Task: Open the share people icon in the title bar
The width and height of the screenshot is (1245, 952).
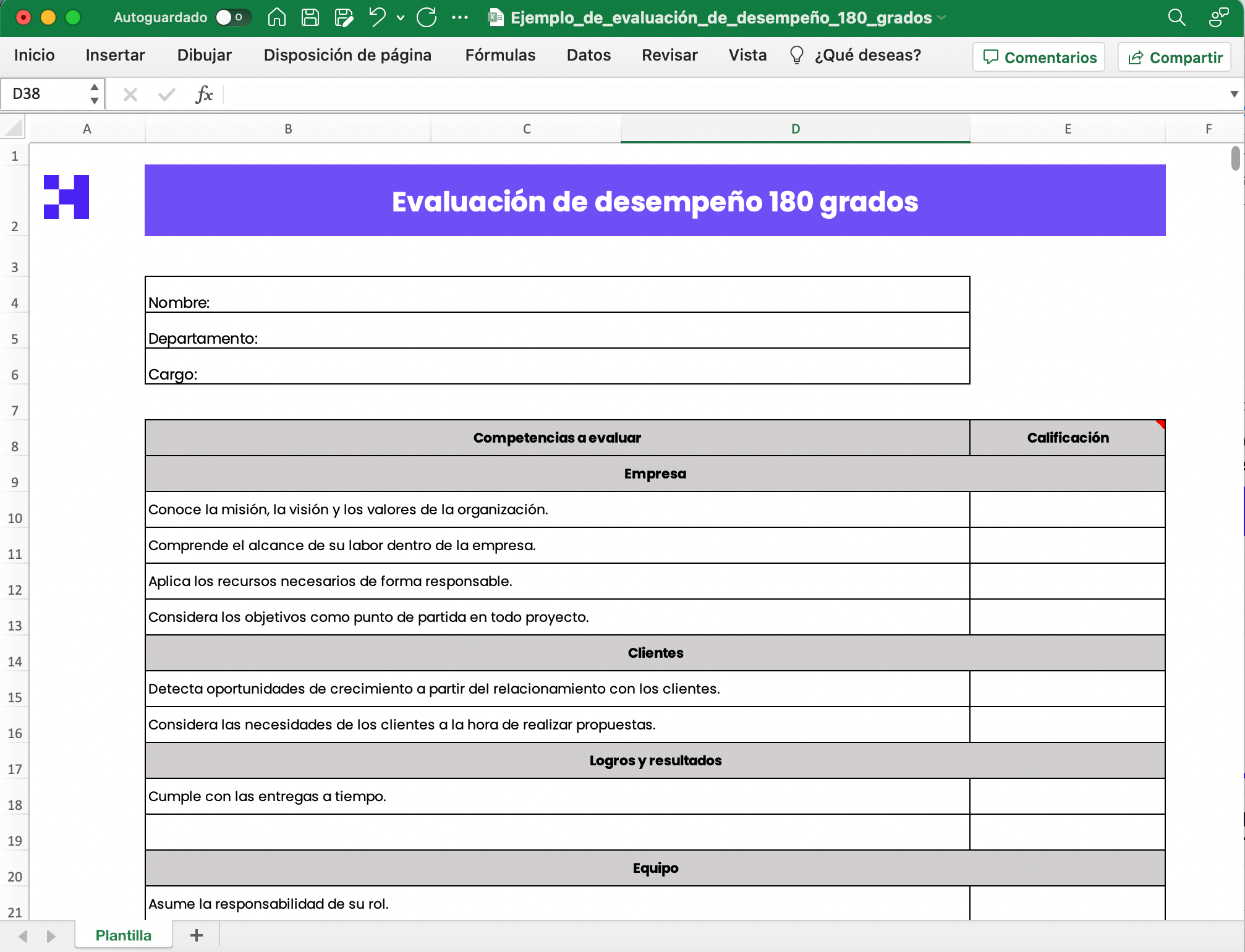Action: 1218,17
